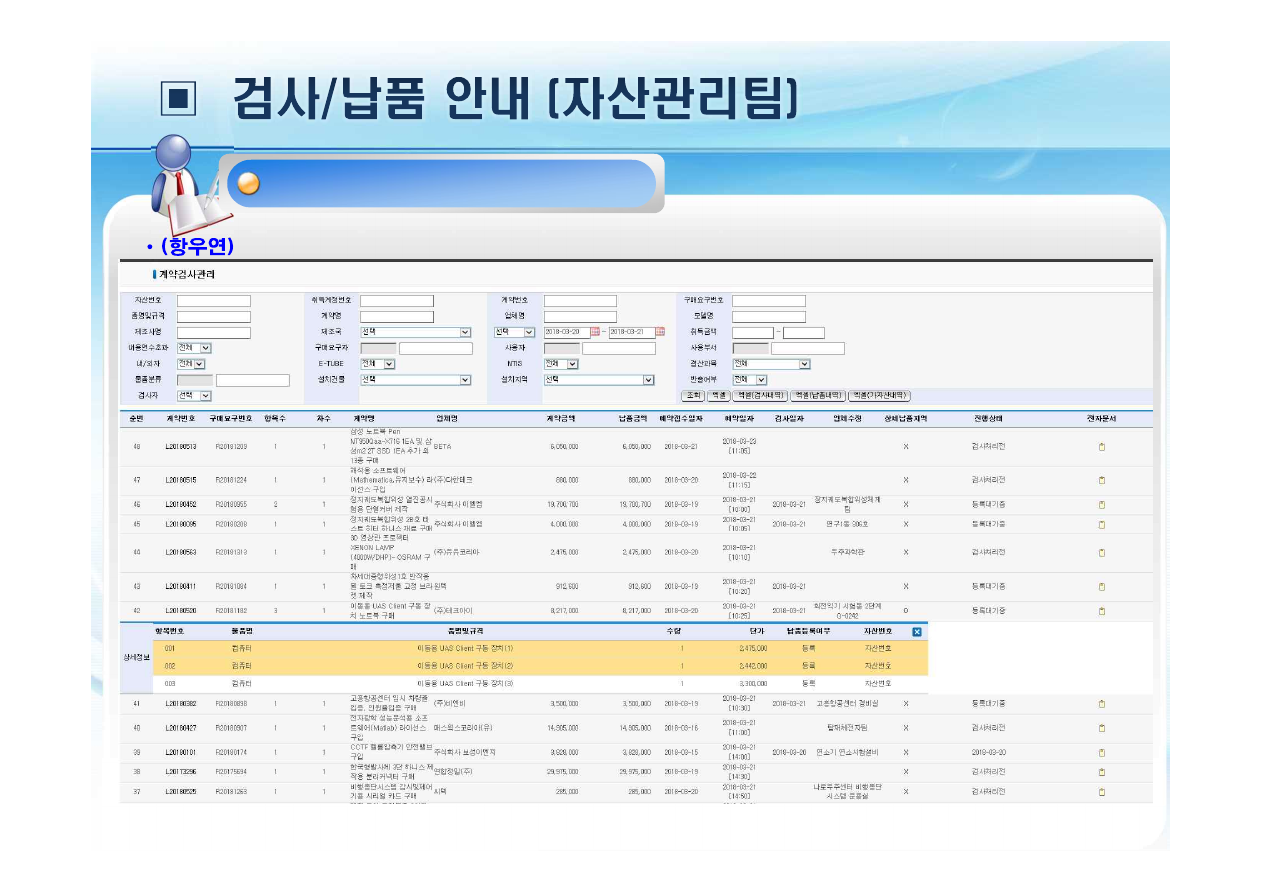Open the end date calendar picker
Viewport: 1262px width, 893px height.
(x=660, y=332)
